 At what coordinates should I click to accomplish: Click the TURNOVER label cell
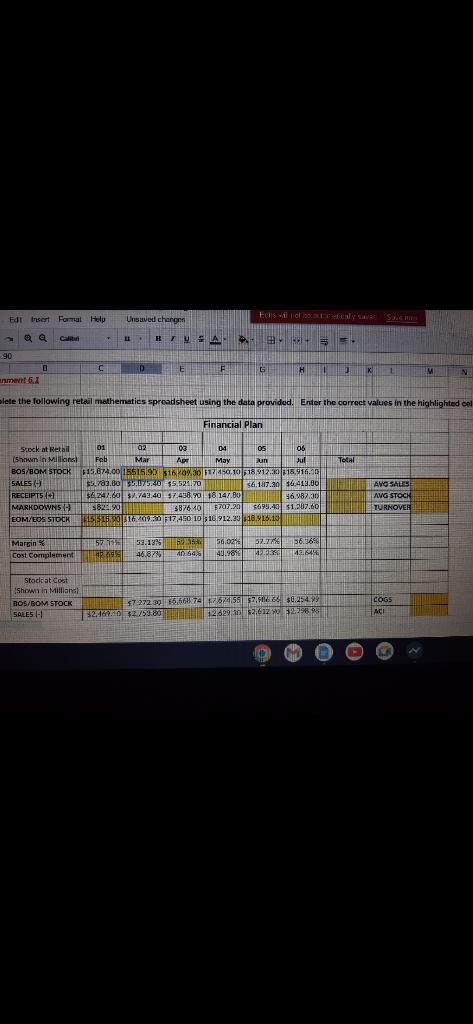tap(391, 505)
